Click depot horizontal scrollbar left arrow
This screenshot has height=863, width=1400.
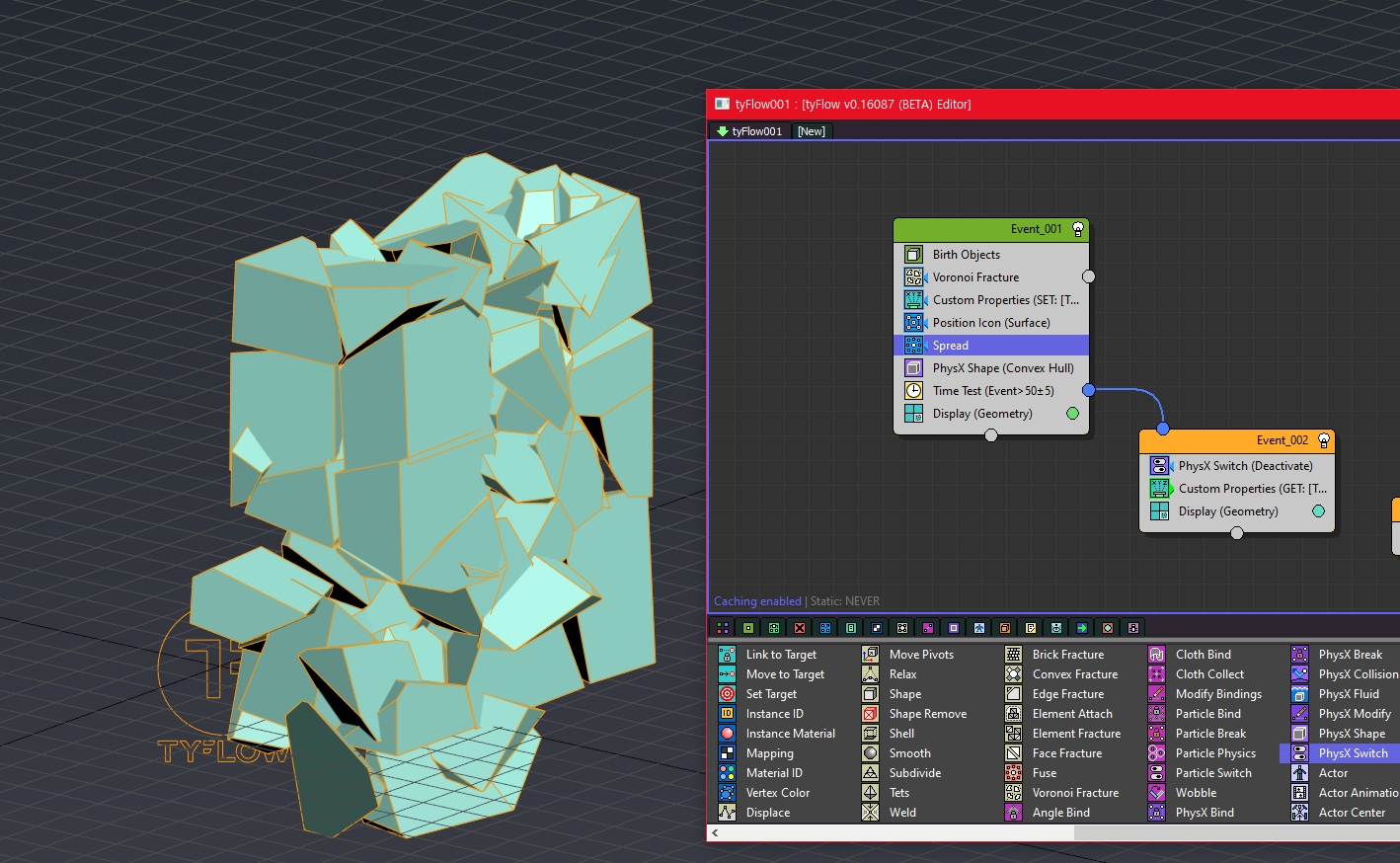pyautogui.click(x=715, y=833)
